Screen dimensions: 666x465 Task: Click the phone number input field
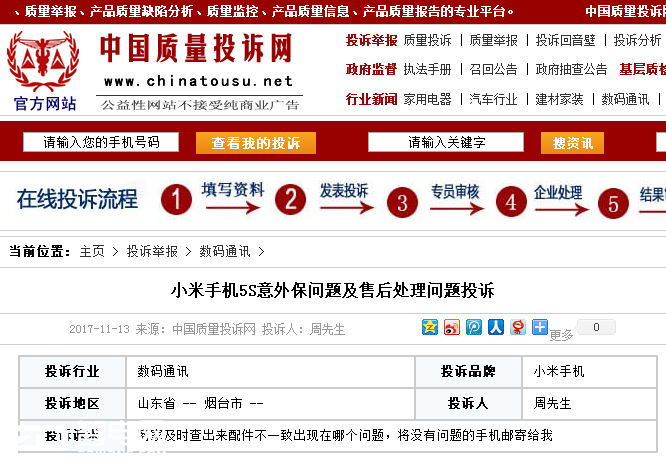coord(101,142)
